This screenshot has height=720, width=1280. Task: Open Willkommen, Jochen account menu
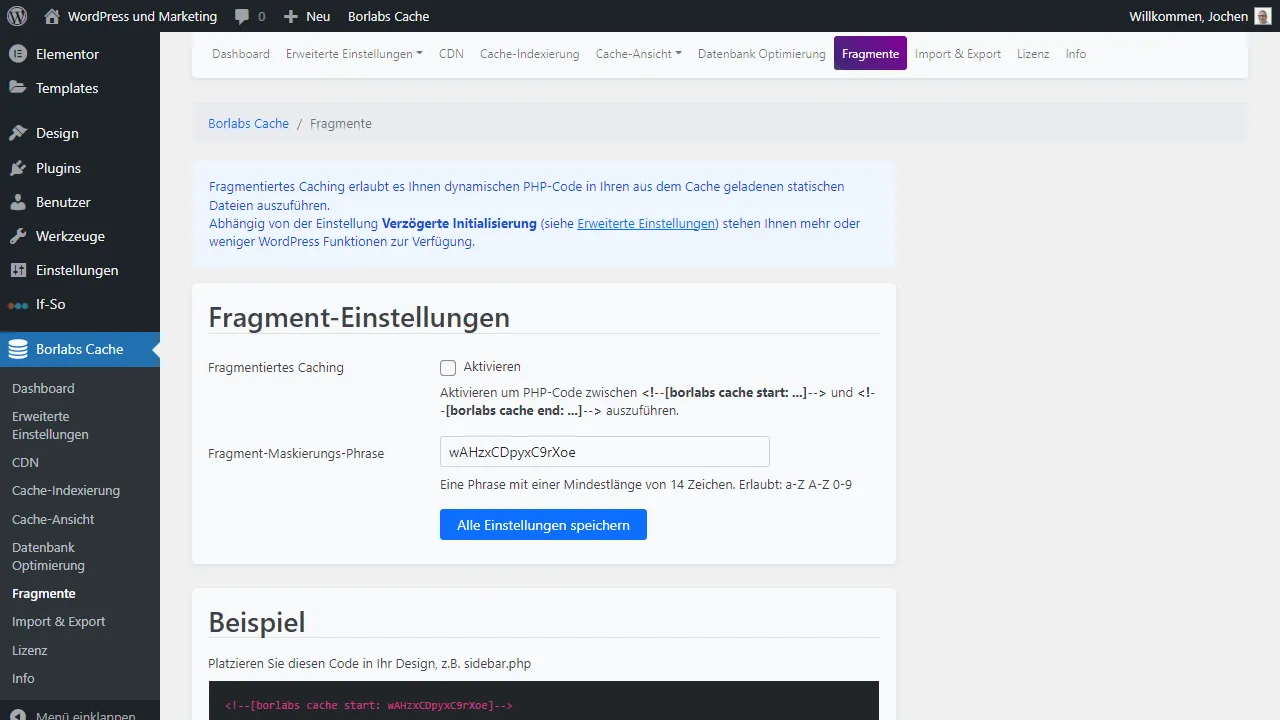point(1200,16)
